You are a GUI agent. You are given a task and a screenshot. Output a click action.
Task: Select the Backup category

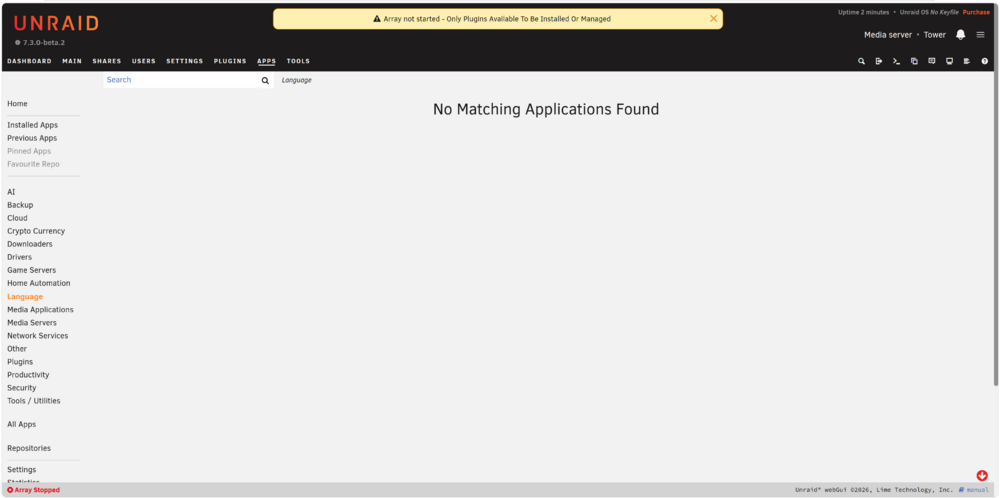click(20, 205)
